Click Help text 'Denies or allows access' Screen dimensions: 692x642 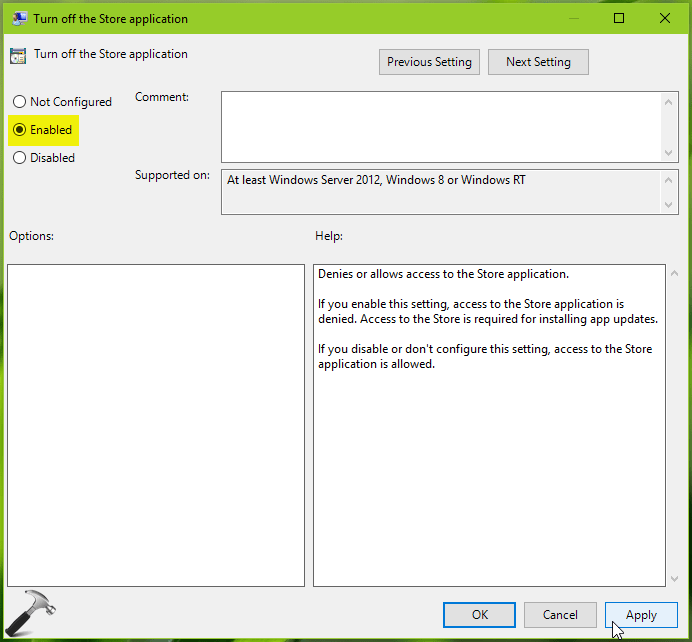443,274
